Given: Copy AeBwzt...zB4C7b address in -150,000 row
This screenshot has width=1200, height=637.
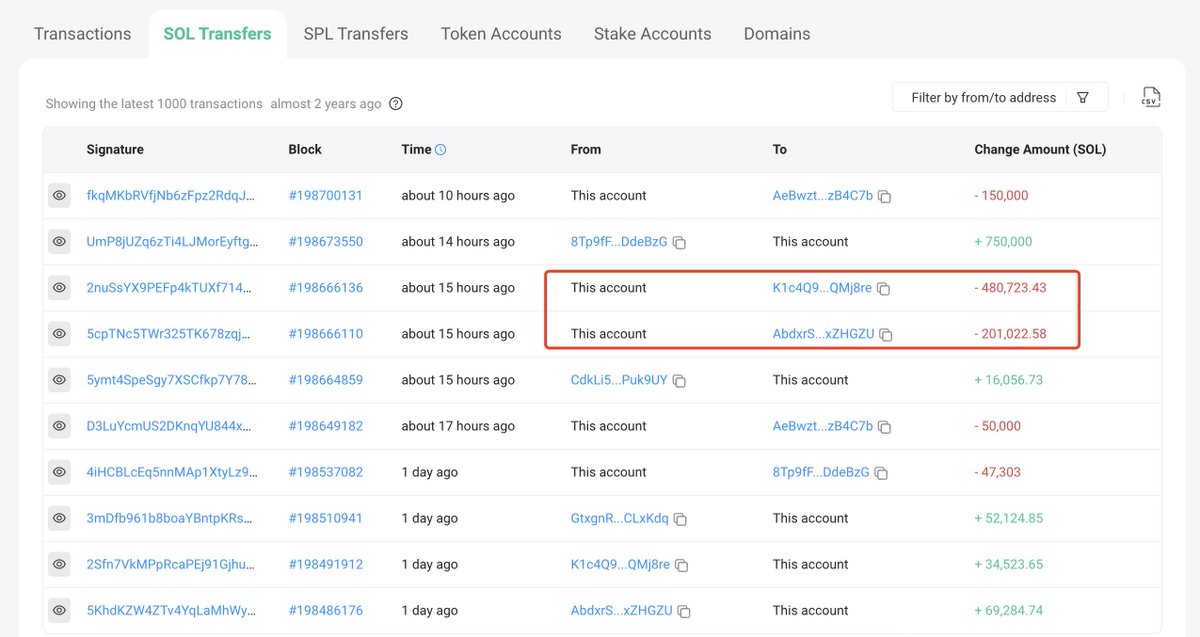Looking at the screenshot, I should click(x=884, y=197).
